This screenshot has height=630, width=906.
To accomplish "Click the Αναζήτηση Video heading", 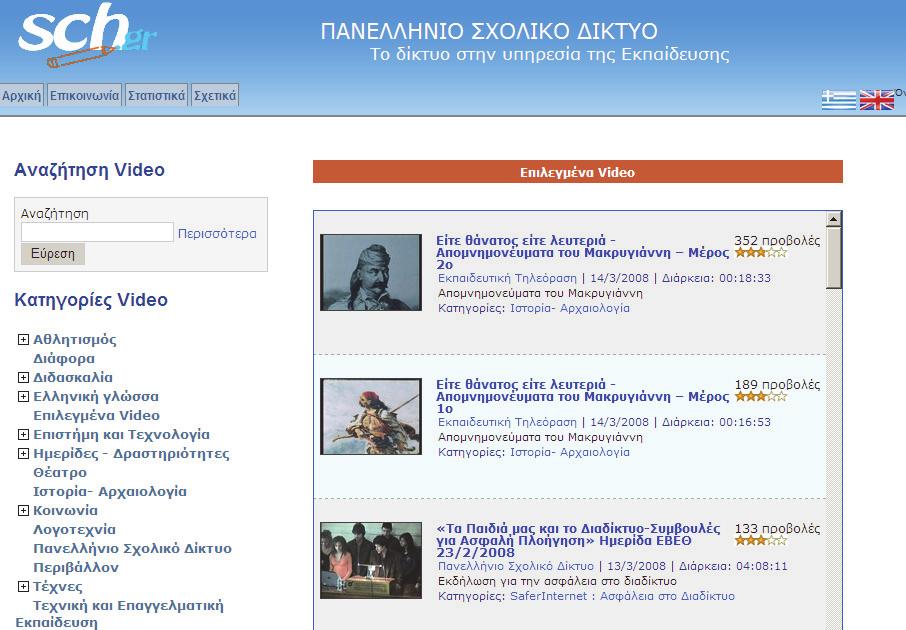I will [90, 170].
